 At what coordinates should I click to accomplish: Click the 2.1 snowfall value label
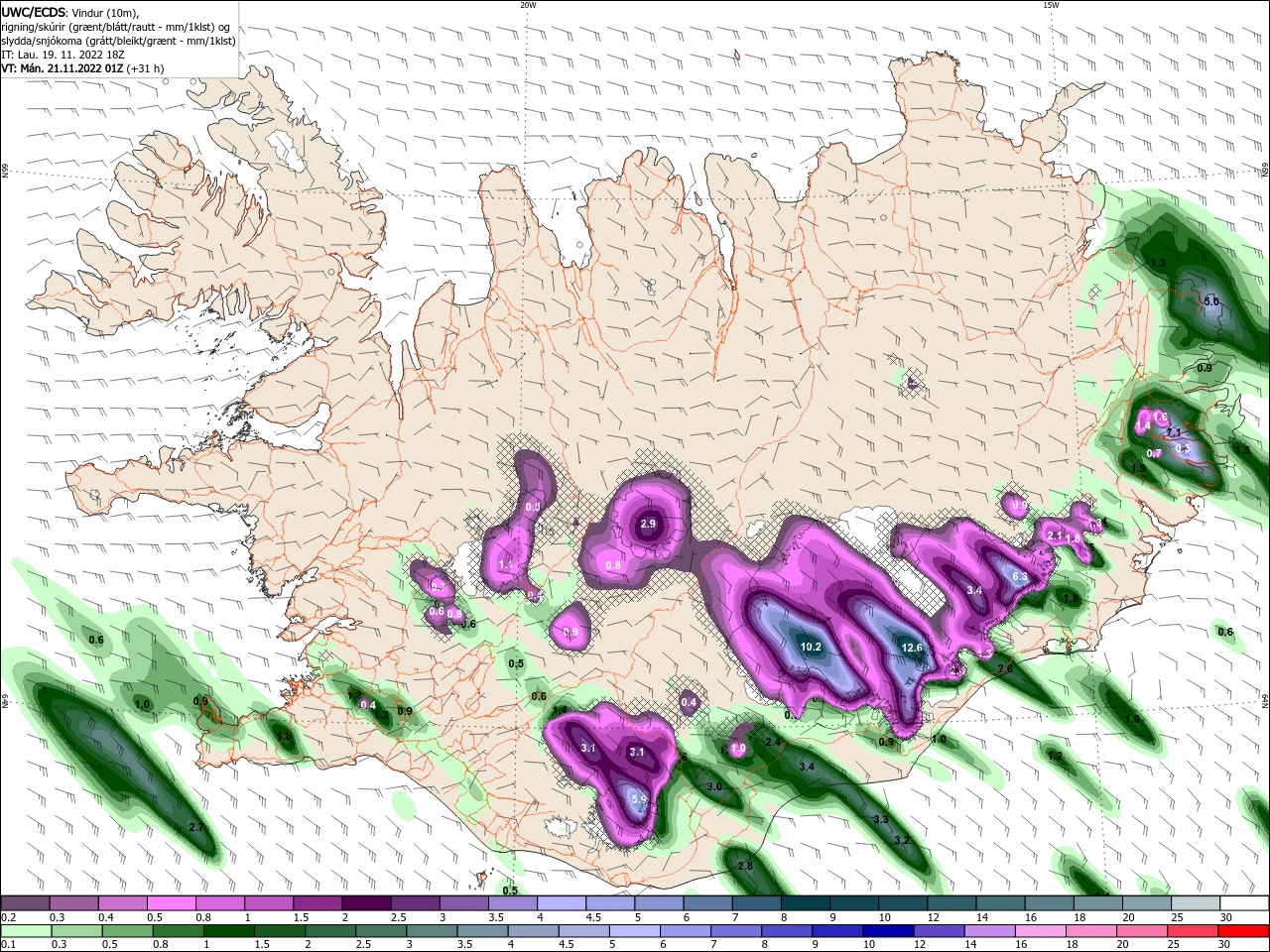[x=1055, y=535]
